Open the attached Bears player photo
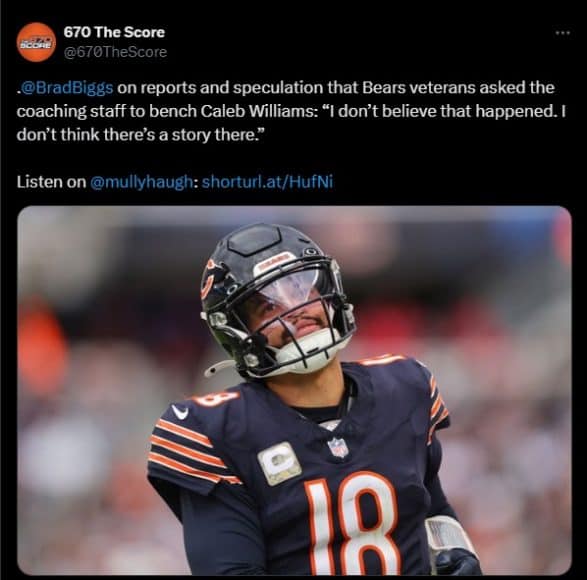 [294, 390]
